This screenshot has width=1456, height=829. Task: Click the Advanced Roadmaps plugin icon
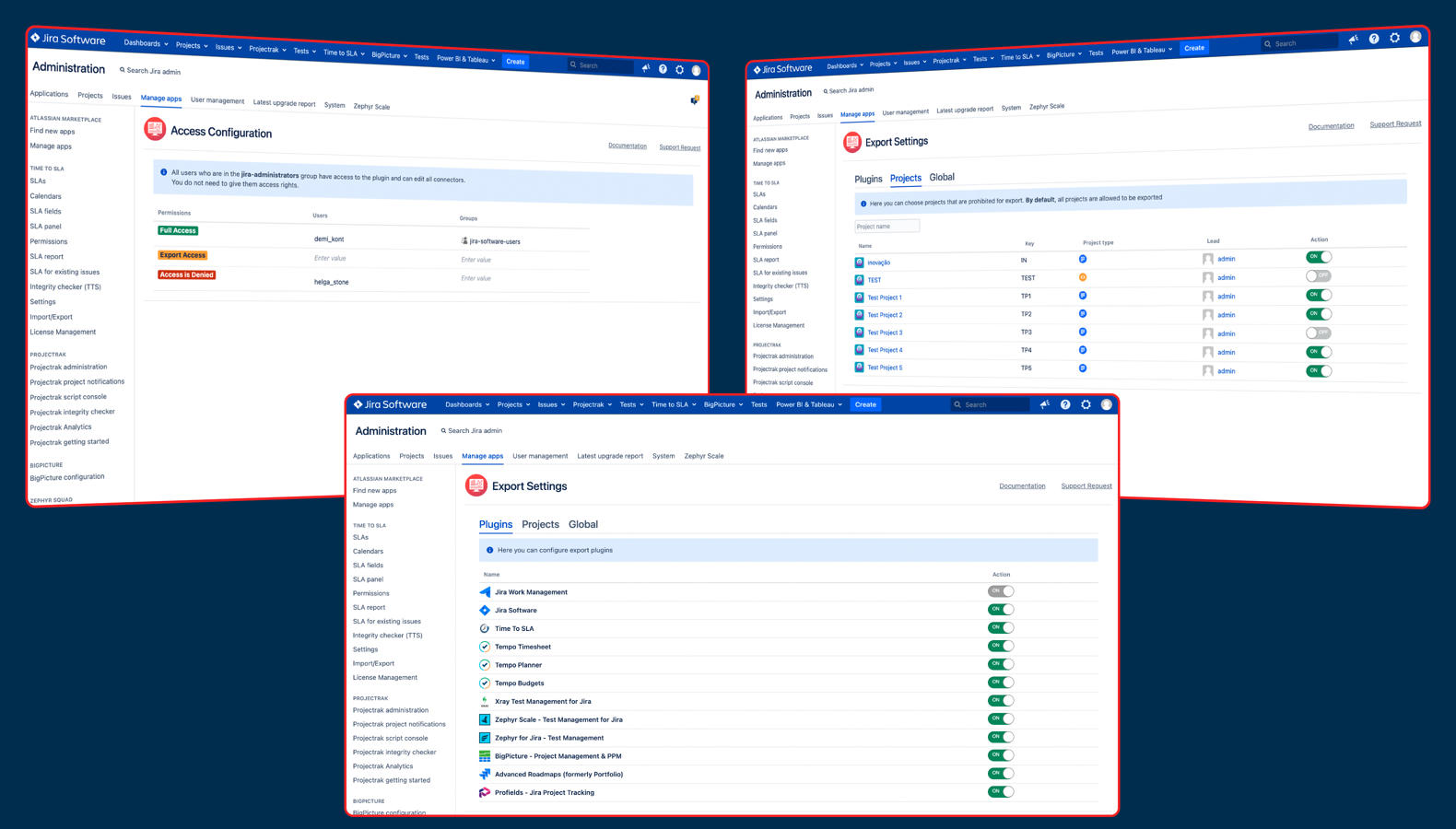pos(485,774)
